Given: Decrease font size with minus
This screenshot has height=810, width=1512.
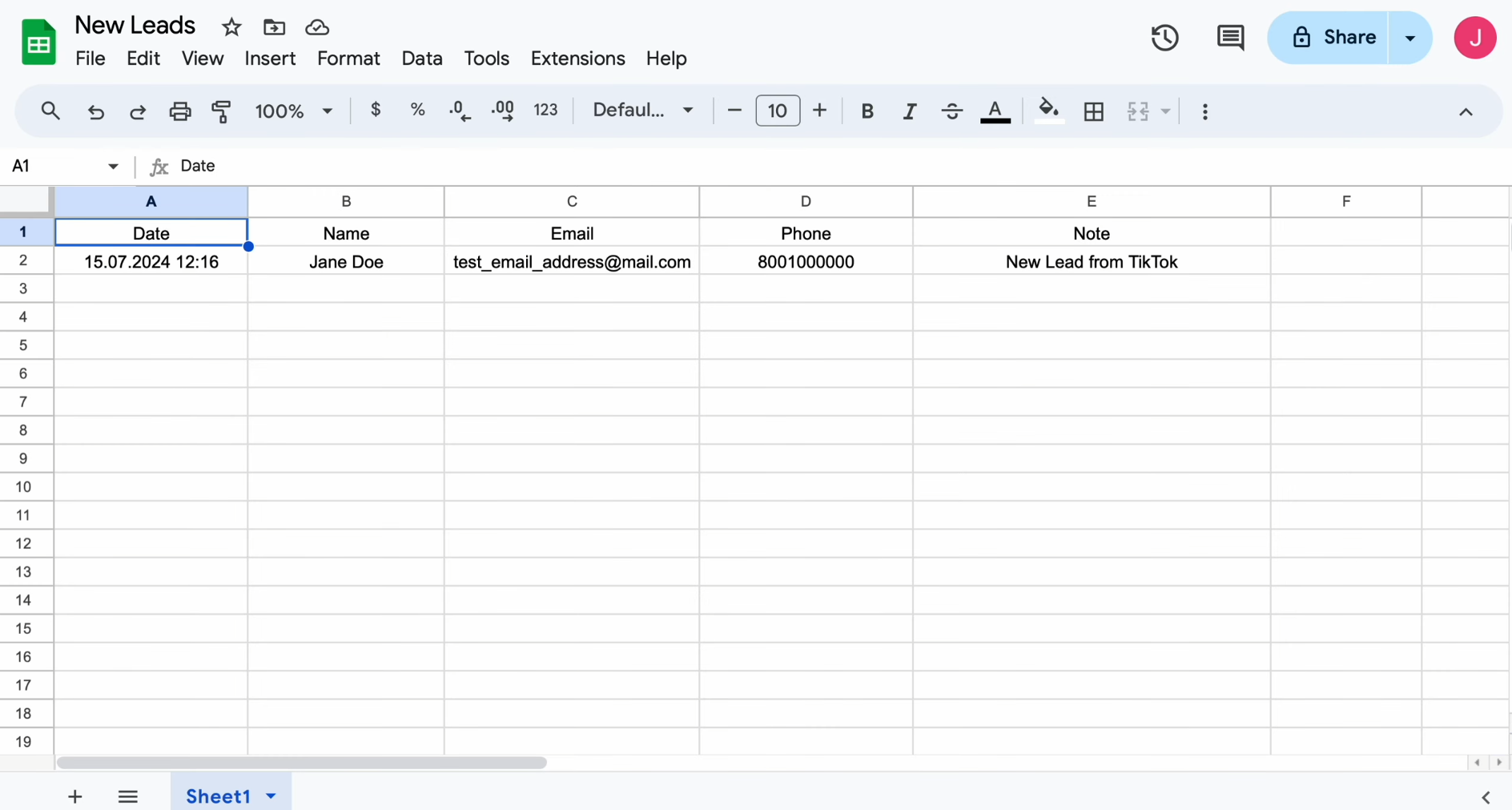Looking at the screenshot, I should 734,111.
